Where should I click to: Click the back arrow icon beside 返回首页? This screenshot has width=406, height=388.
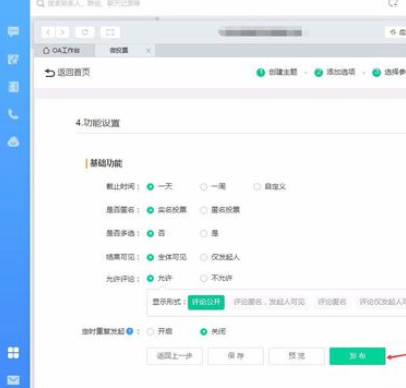coord(50,72)
